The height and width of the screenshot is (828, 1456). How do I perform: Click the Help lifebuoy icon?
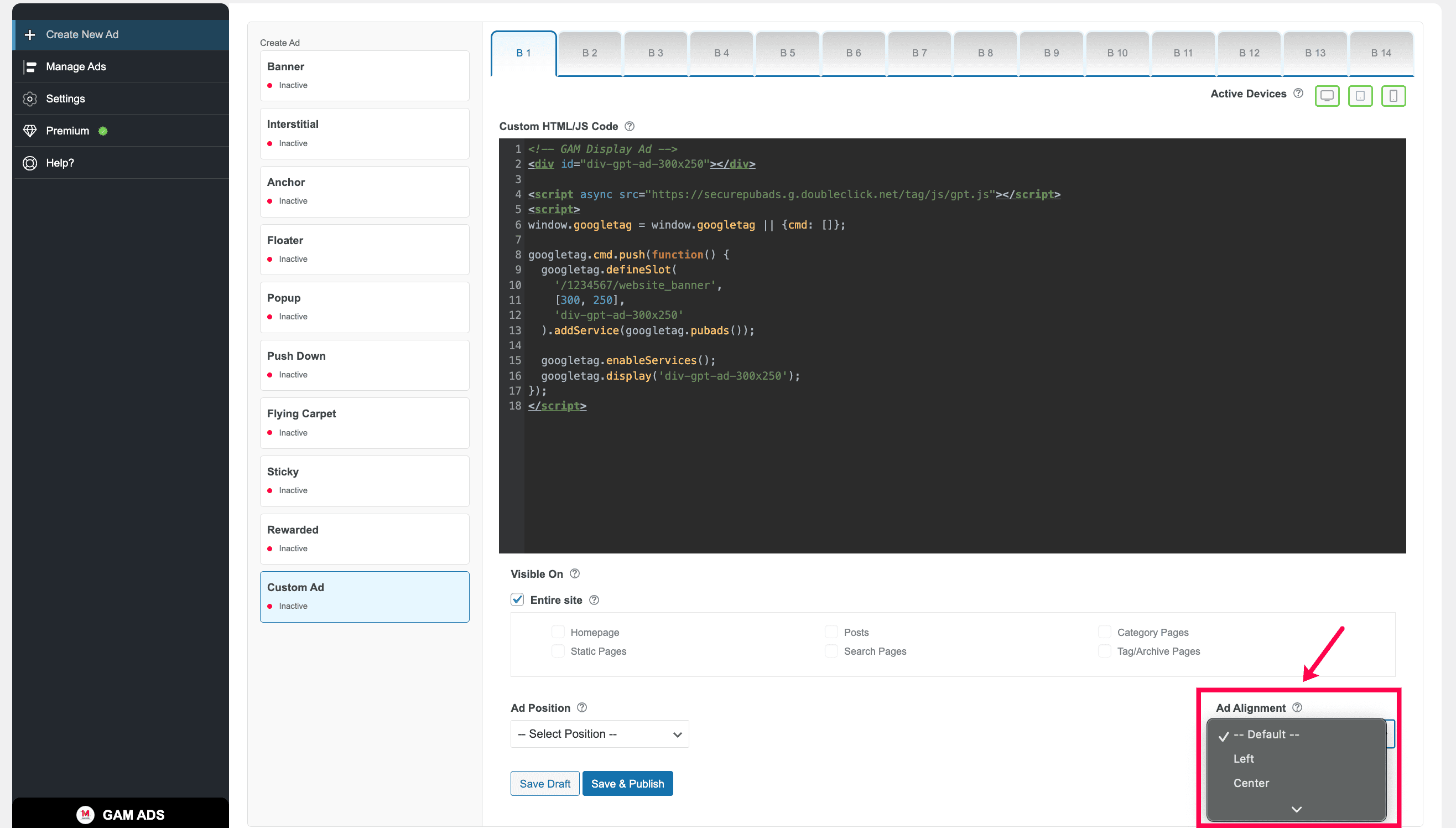tap(29, 163)
